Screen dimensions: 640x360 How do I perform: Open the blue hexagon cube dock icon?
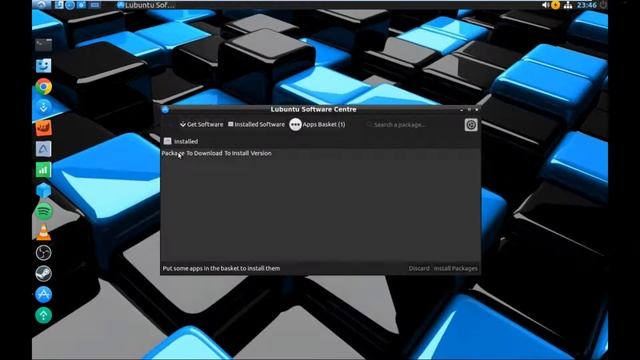[43, 191]
